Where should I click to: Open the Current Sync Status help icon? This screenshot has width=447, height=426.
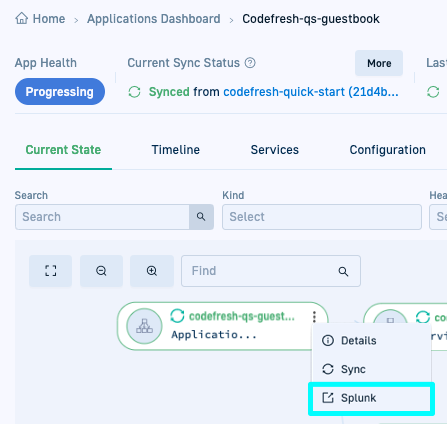tap(250, 63)
